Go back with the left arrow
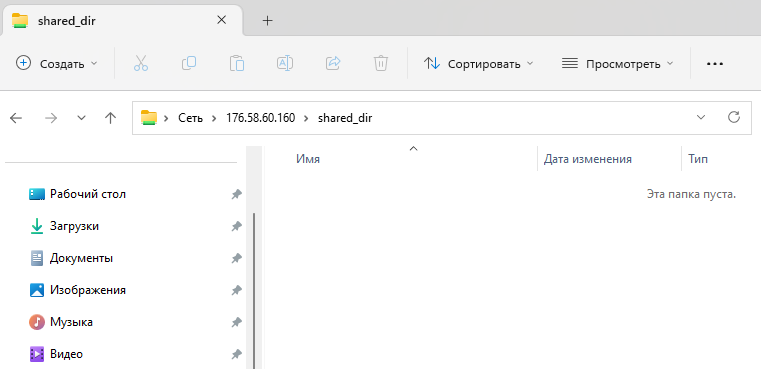This screenshot has width=761, height=369. [16, 118]
